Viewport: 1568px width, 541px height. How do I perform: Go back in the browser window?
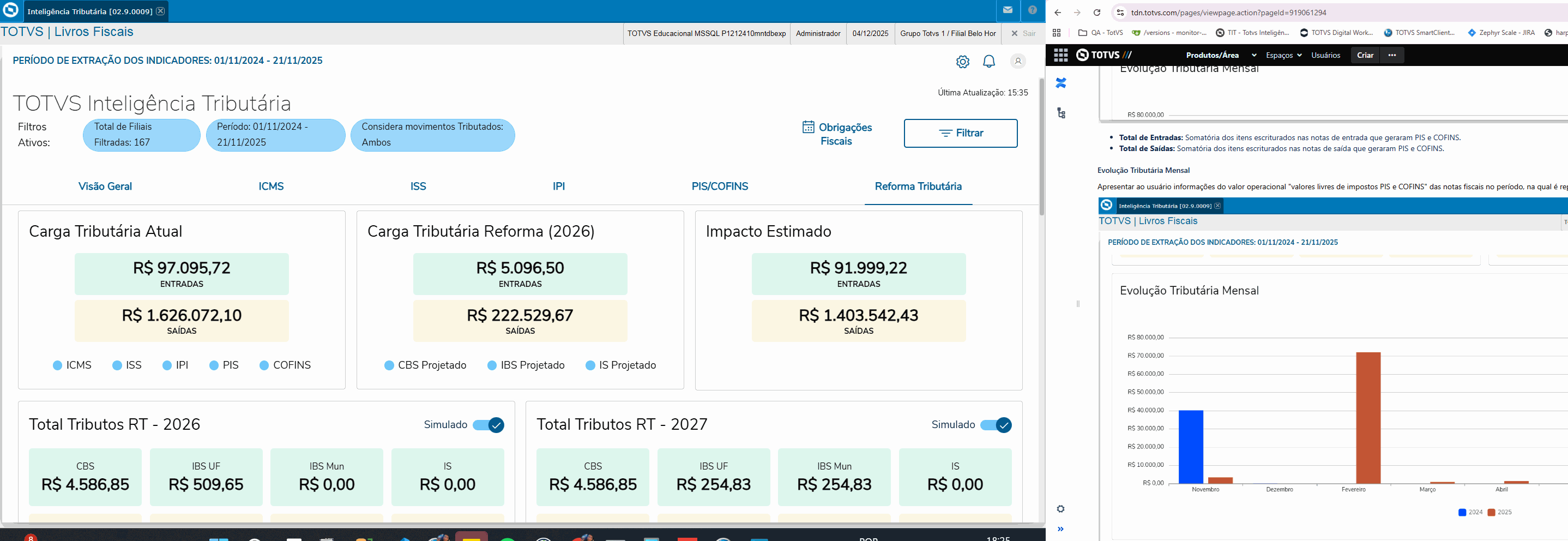[1058, 13]
